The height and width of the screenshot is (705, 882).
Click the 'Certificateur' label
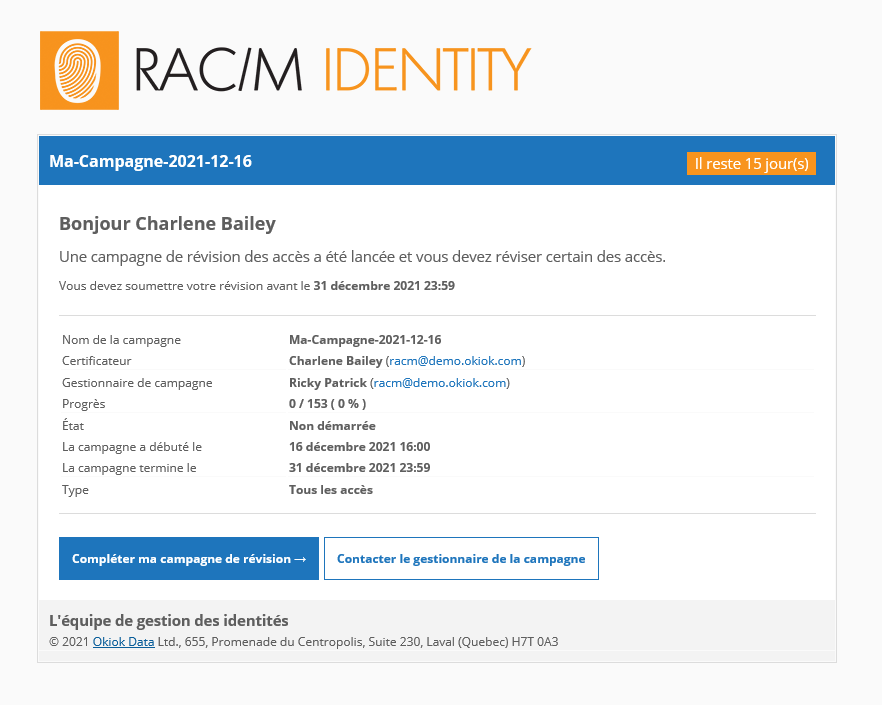97,361
